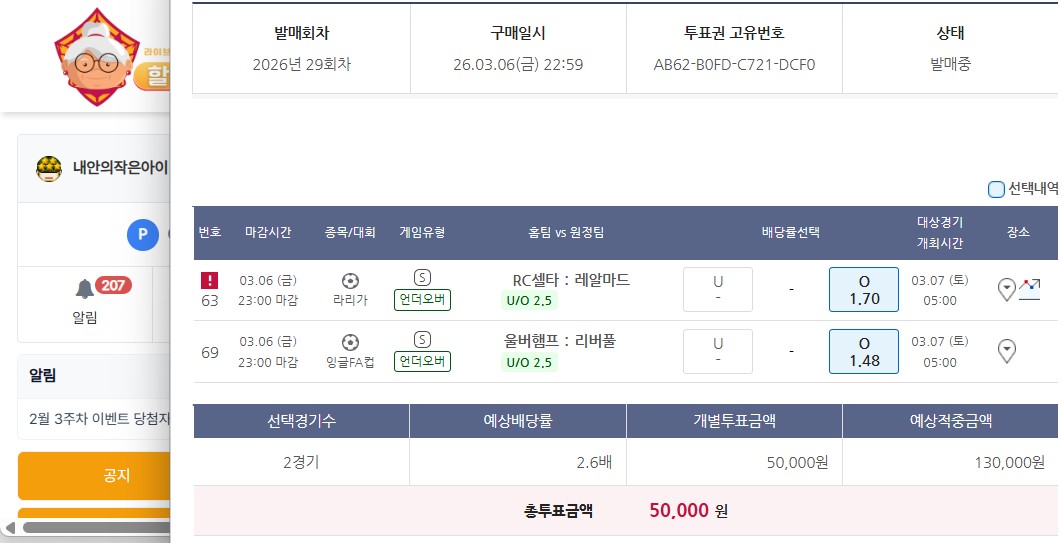1062x543 pixels.
Task: Click the user avatar for 내안의작은아이
Action: pos(49,168)
